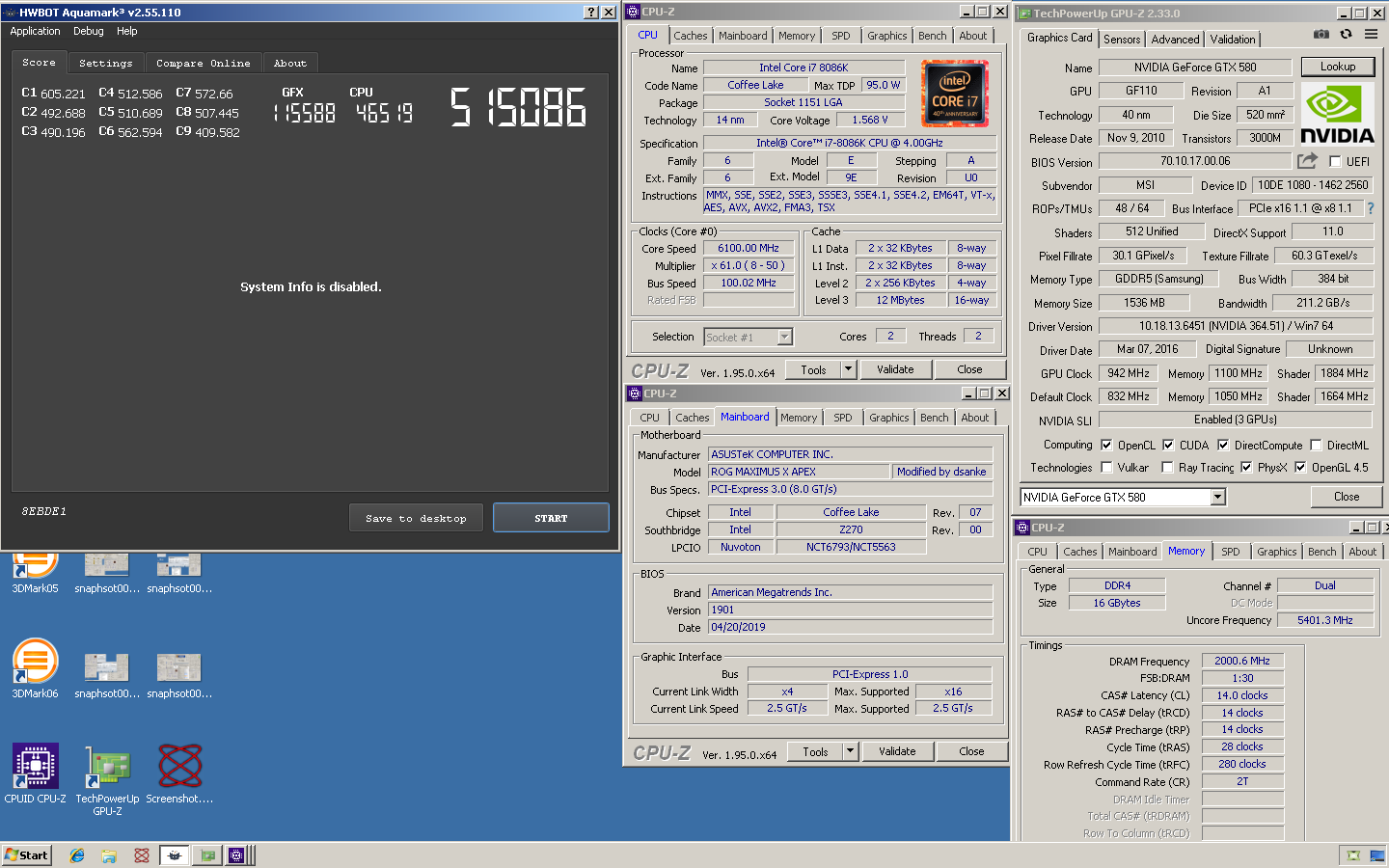
Task: Select the Screenshot desktop file icon
Action: click(179, 773)
